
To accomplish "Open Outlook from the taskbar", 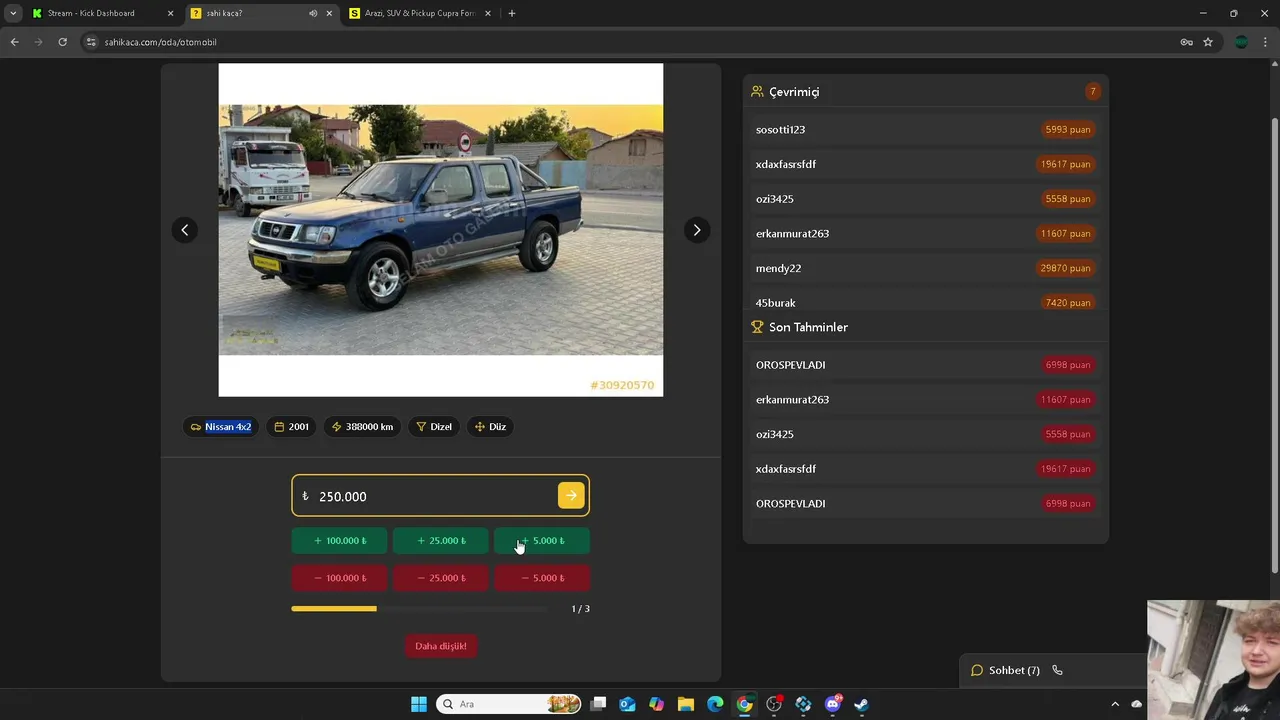I will pyautogui.click(x=627, y=704).
